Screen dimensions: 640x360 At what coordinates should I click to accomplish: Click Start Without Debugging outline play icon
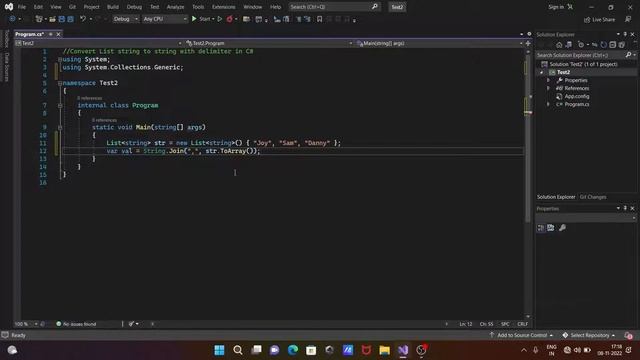point(220,19)
